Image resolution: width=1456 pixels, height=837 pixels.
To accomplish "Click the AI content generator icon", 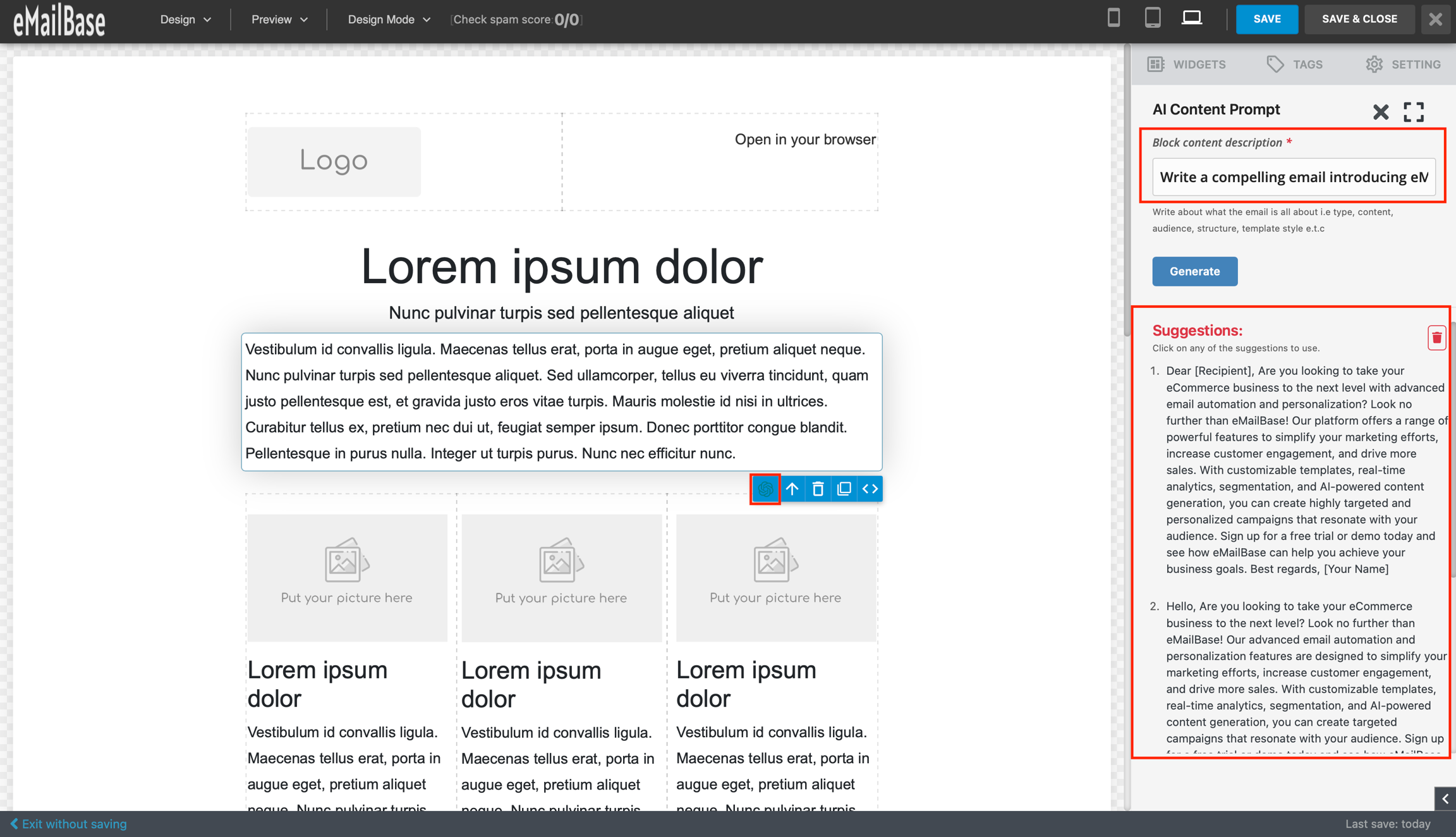I will tap(765, 489).
